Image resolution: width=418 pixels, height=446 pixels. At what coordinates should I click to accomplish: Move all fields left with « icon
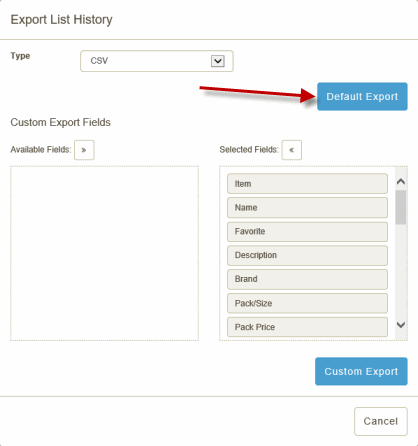coord(292,150)
